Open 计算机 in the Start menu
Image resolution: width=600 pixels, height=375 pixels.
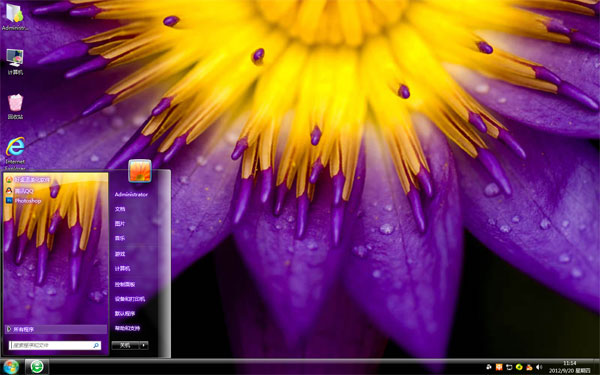[122, 269]
